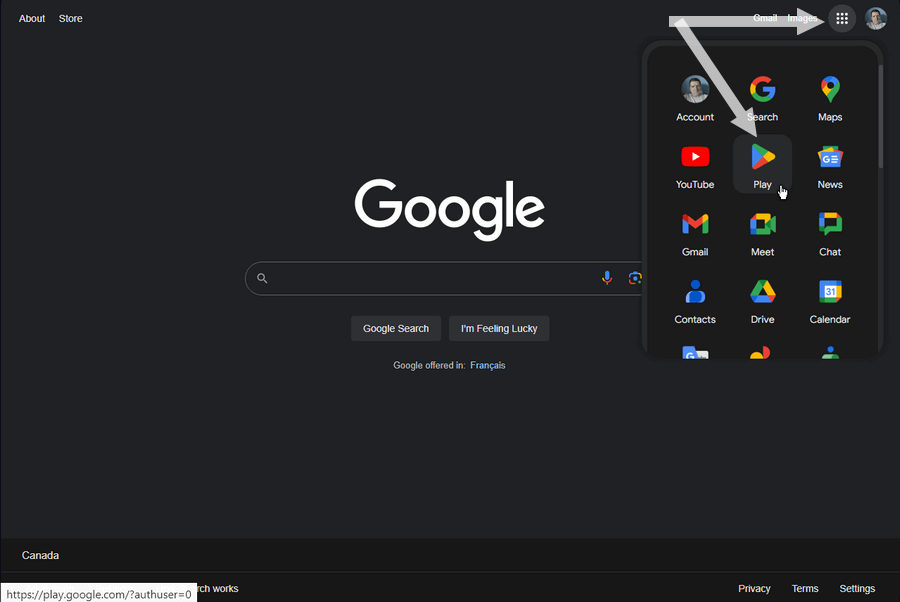900x602 pixels.
Task: Click the Canada region text
Action: 40,556
